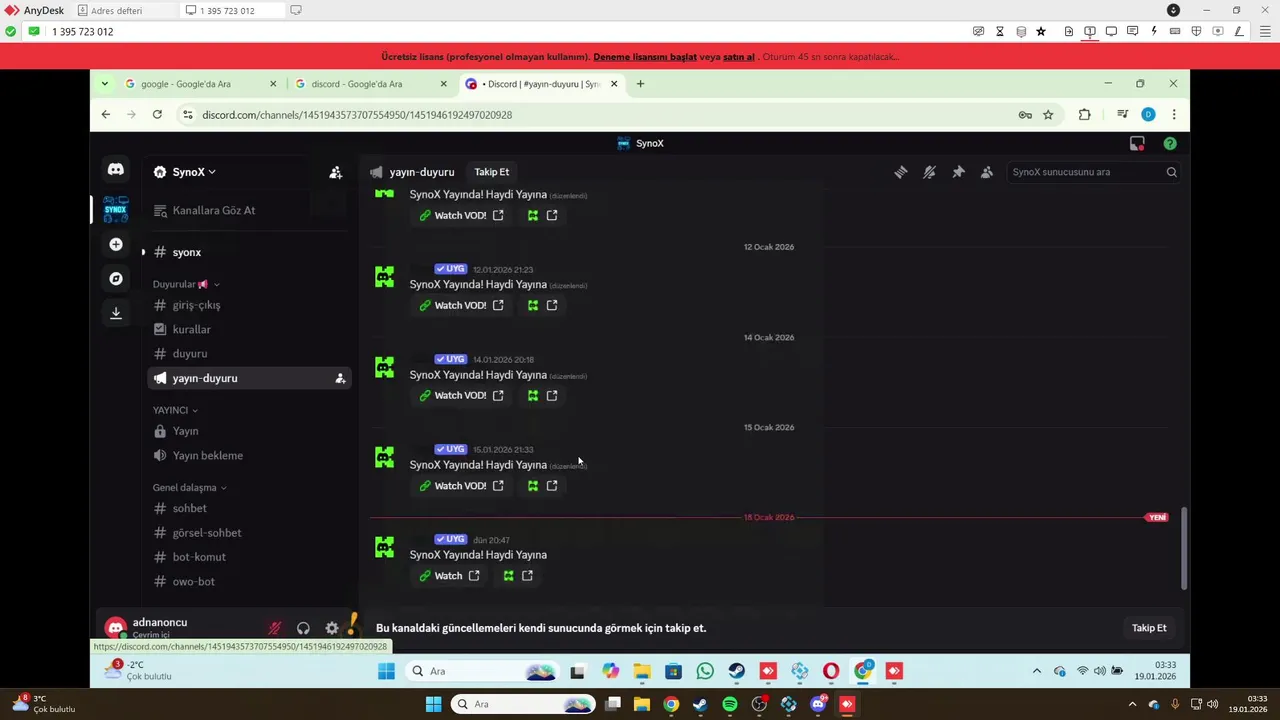Open Kanallara Göz At
1280x720 pixels.
(x=248, y=210)
